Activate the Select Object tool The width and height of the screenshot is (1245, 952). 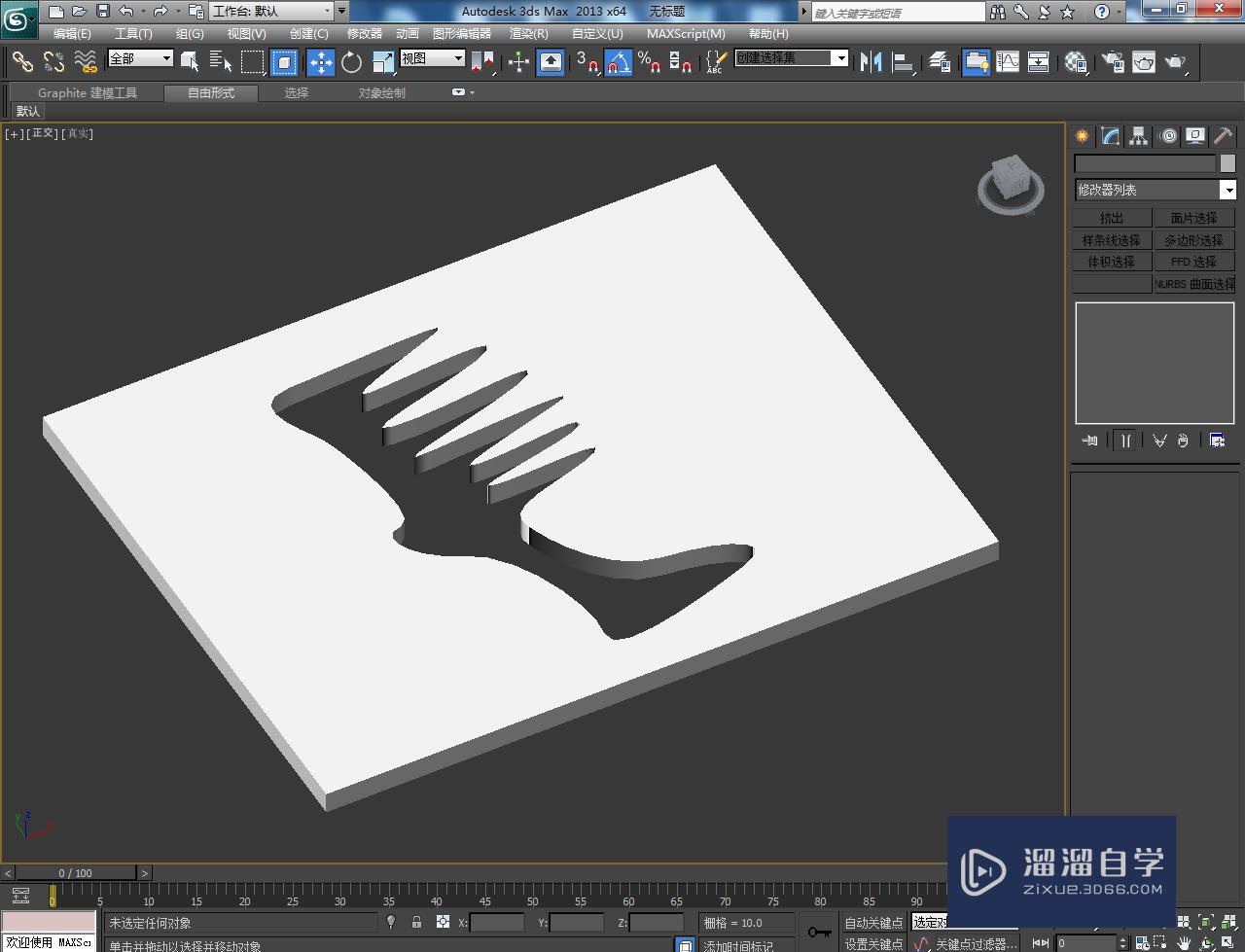coord(190,62)
